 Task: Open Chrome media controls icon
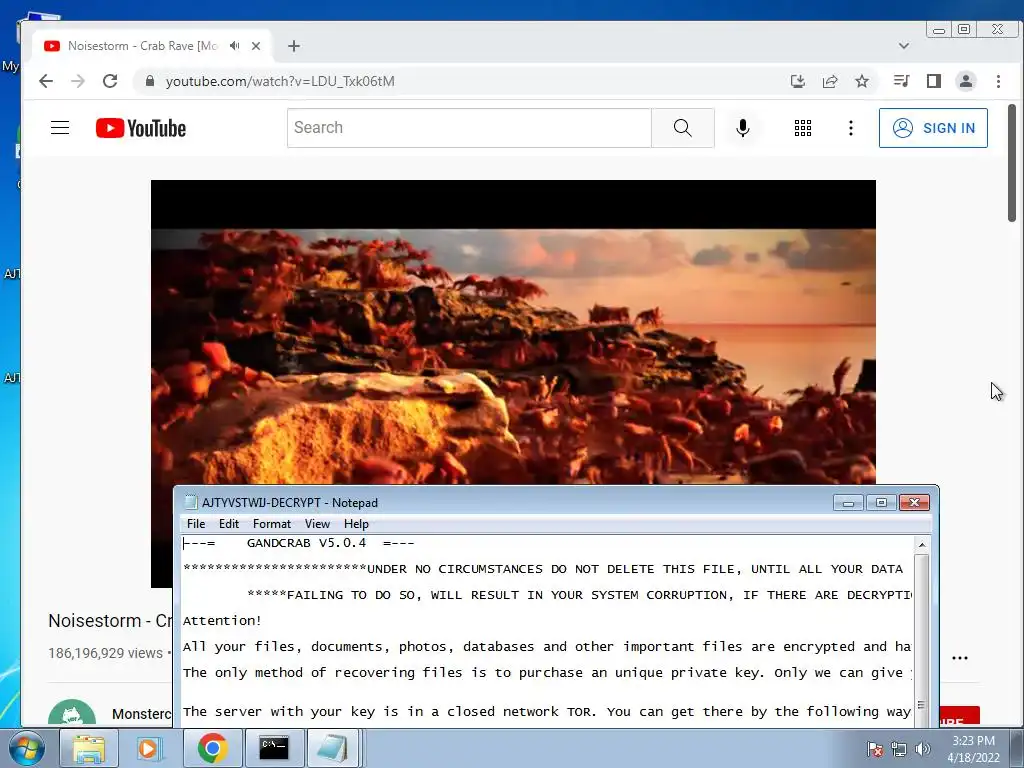tap(901, 81)
